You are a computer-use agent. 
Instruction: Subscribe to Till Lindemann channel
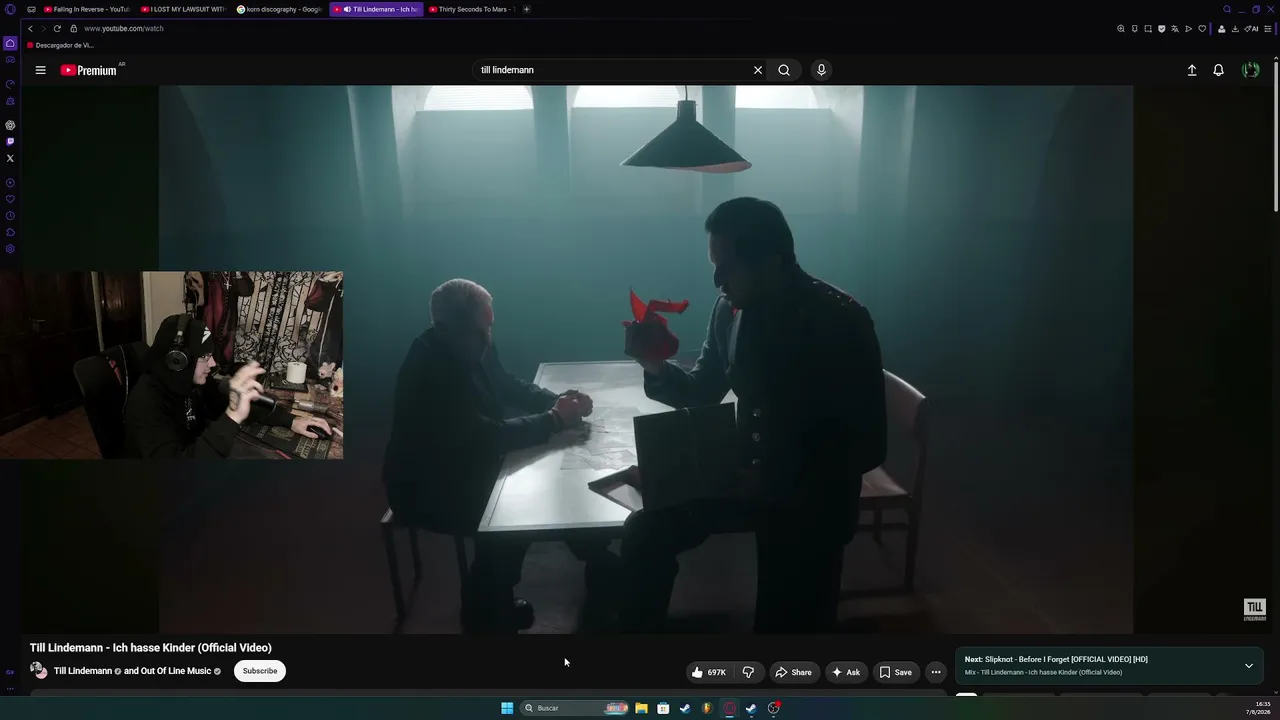click(260, 671)
